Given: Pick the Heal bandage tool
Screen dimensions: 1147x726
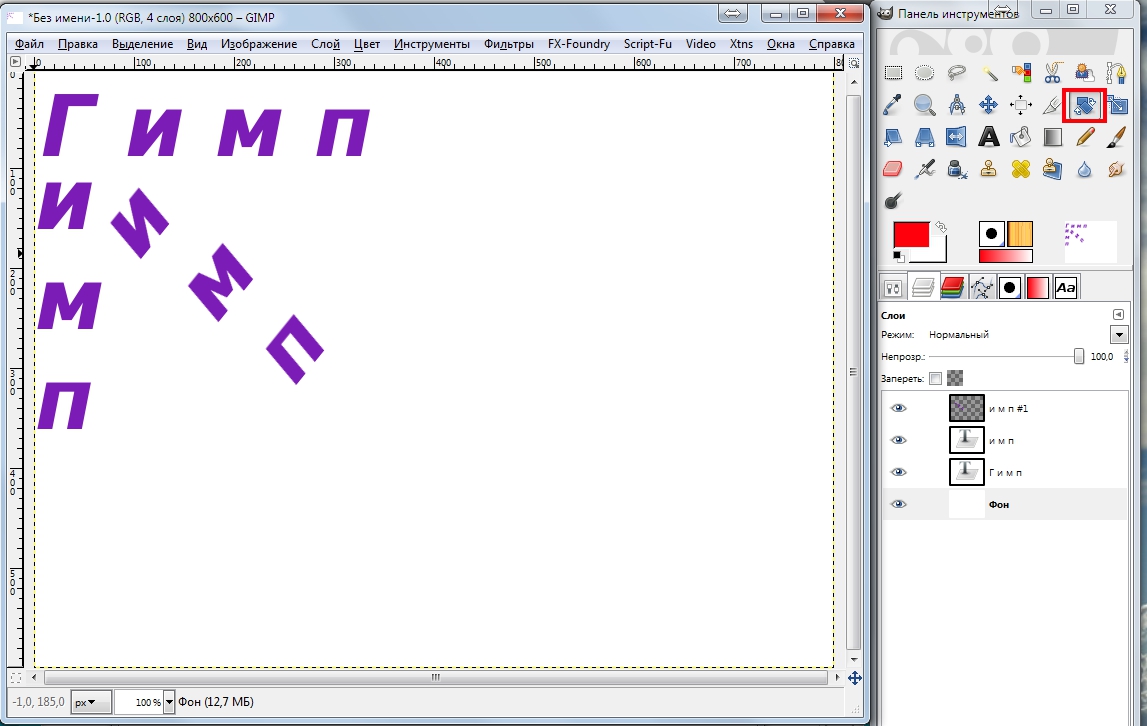Looking at the screenshot, I should coord(1021,169).
